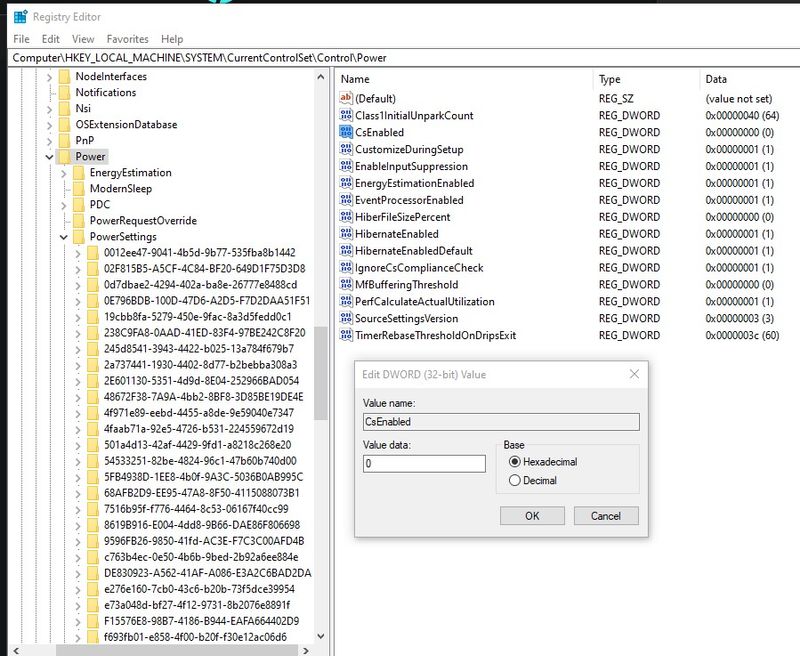Click the Registry Editor app icon
Viewport: 800px width, 656px height.
point(20,17)
